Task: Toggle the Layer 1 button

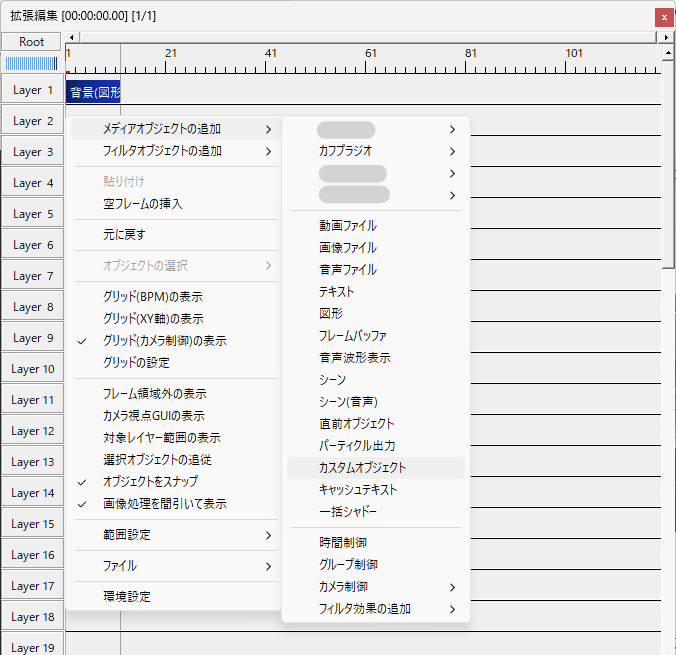Action: coord(33,90)
